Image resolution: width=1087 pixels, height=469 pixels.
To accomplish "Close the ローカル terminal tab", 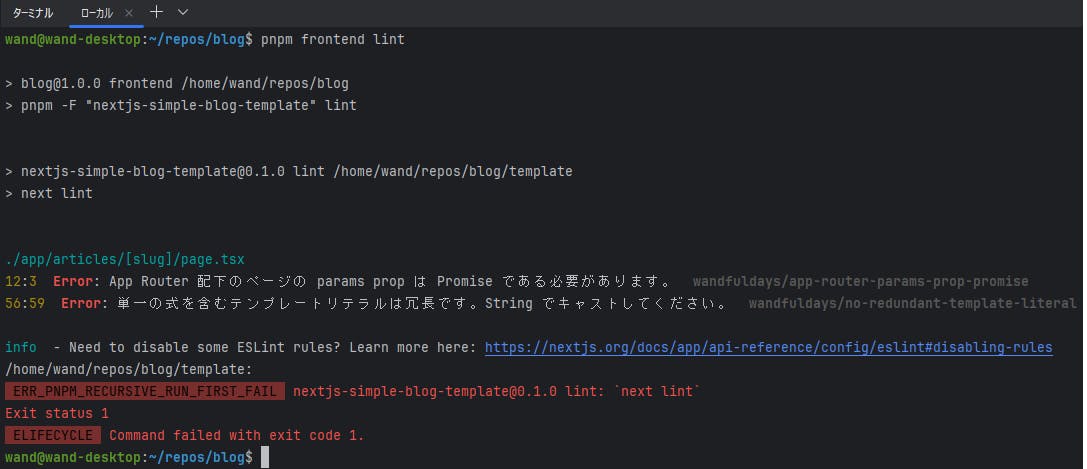I will (129, 12).
